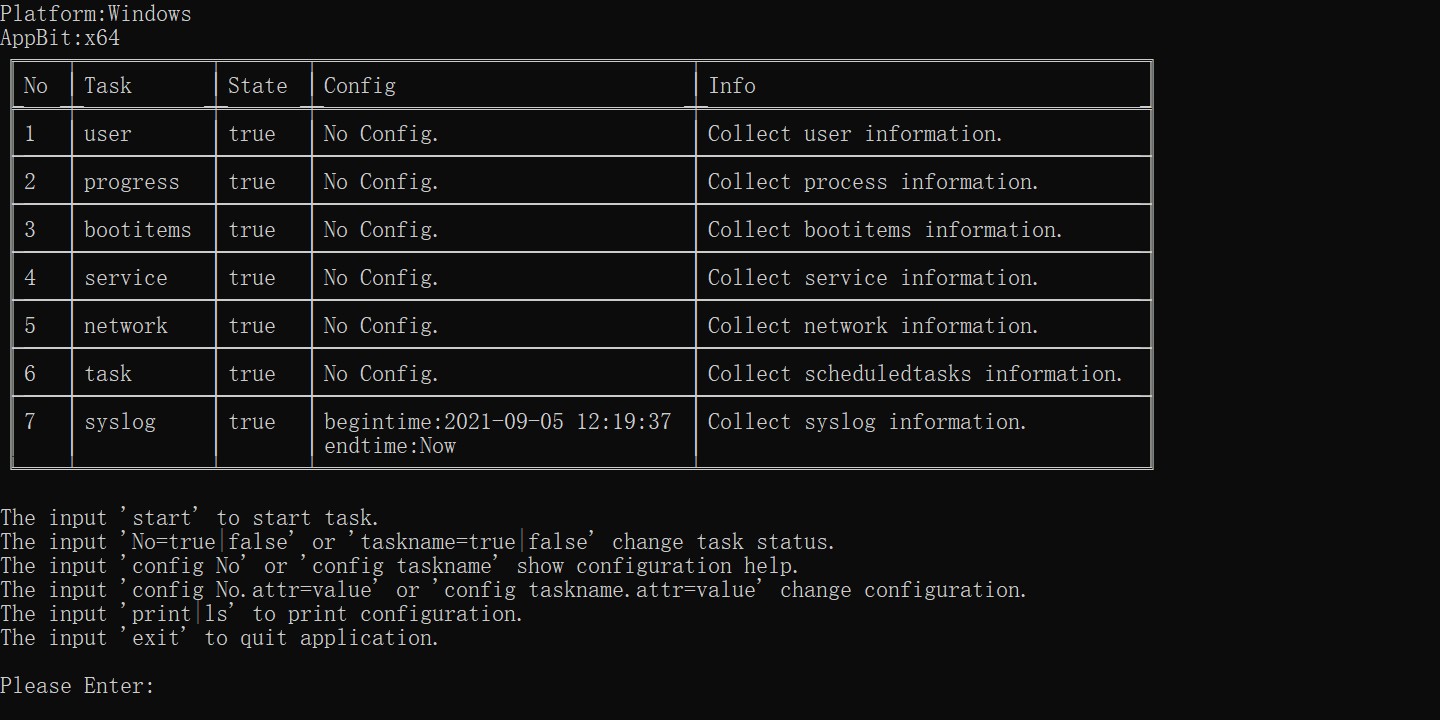
Task: Click the 'bootitems' task name cell
Action: click(137, 230)
